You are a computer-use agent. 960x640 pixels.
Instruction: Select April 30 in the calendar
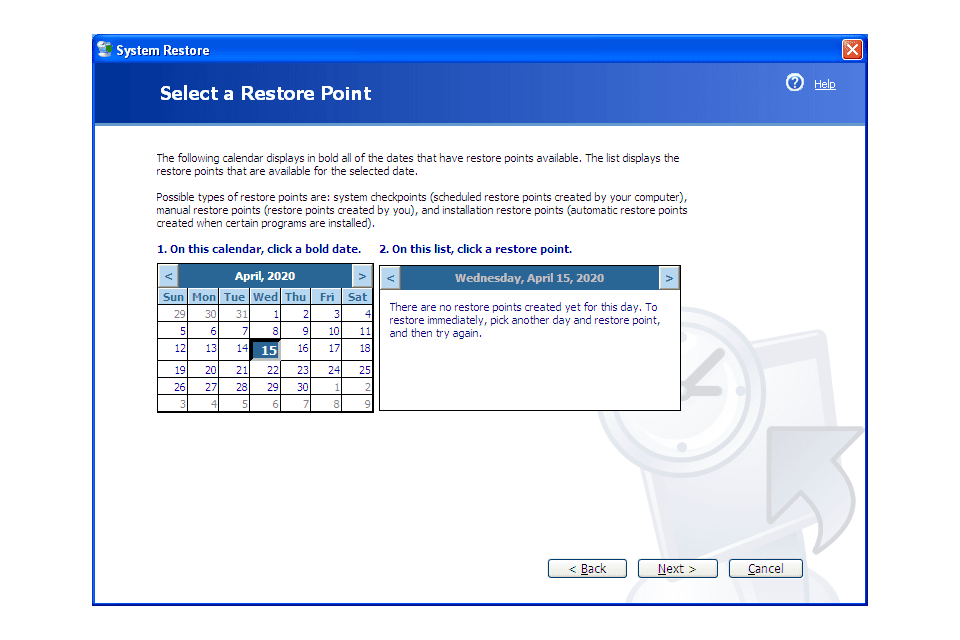click(x=296, y=387)
